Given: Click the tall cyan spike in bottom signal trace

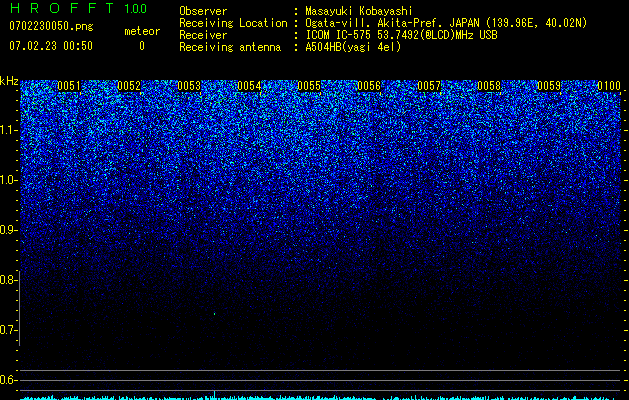Looking at the screenshot, I should (x=215, y=394).
